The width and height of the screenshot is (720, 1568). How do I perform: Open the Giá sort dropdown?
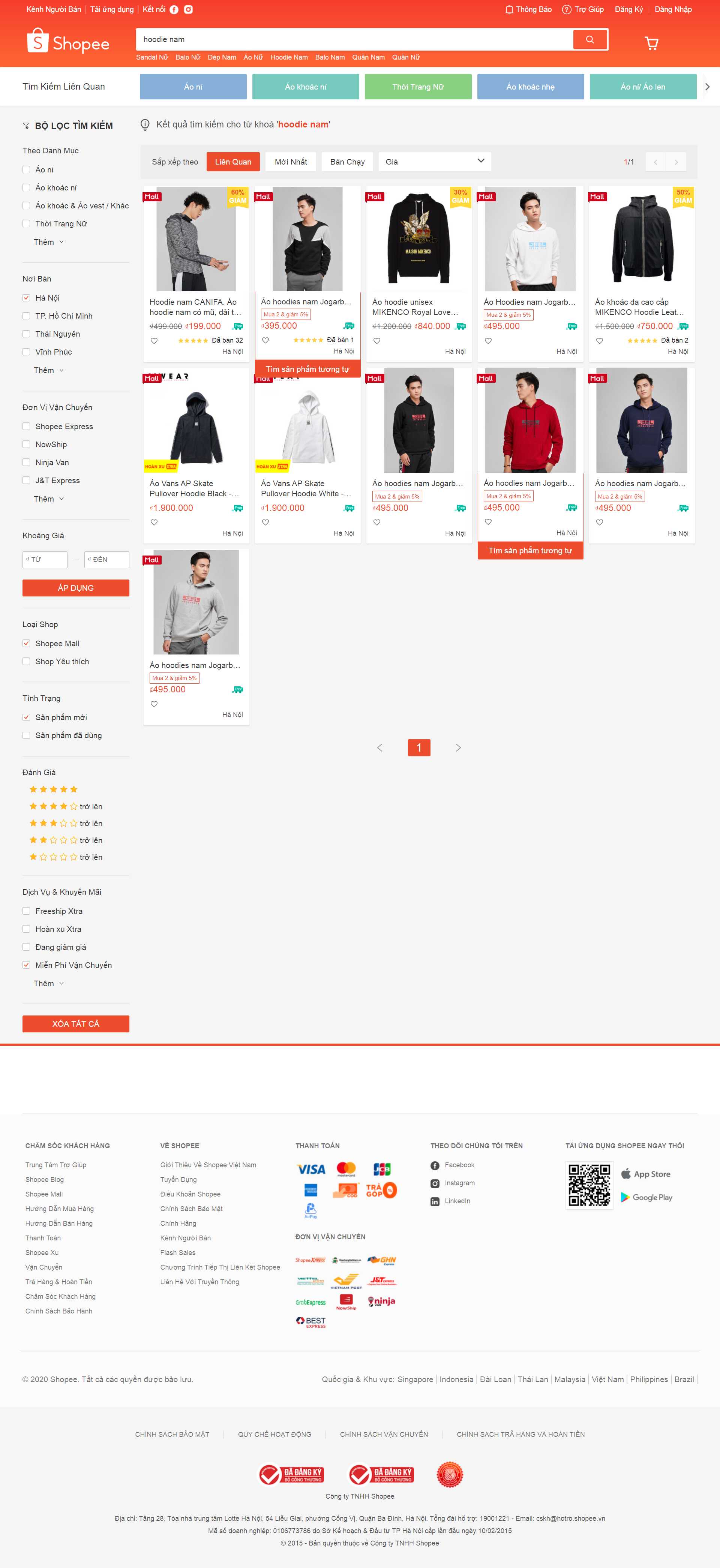(435, 162)
